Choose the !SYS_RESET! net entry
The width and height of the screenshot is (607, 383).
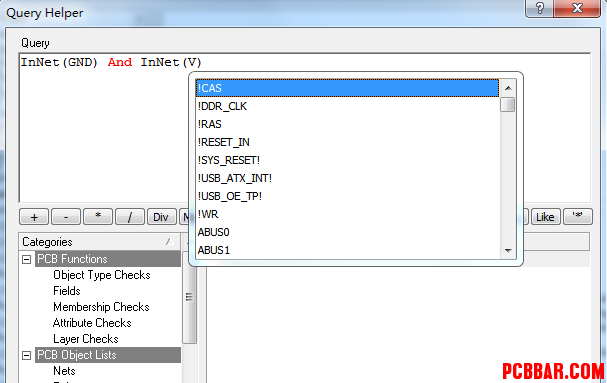[347, 160]
